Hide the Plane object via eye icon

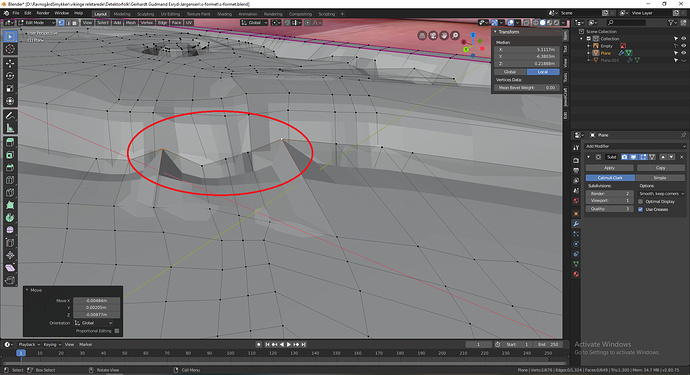(x=683, y=53)
